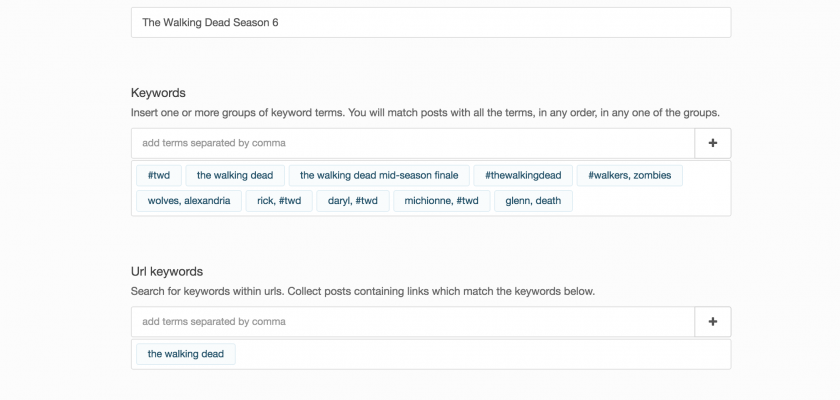Select the '#twd' keyword tag

coord(159,175)
